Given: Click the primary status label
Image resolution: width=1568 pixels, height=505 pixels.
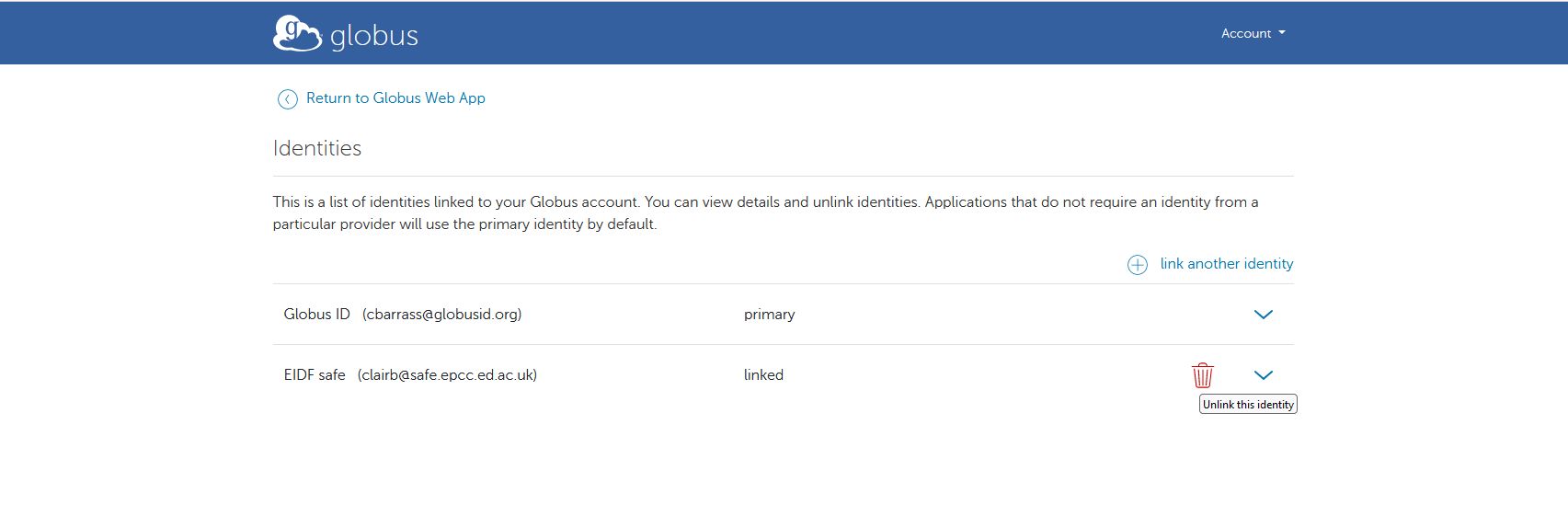Looking at the screenshot, I should click(769, 315).
